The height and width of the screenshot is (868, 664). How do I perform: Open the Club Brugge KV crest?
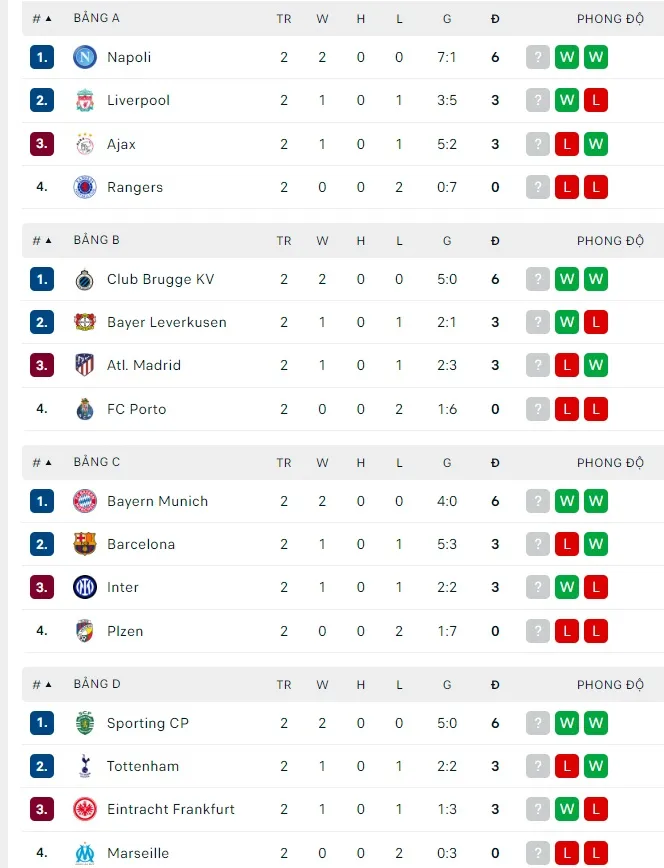[x=84, y=279]
